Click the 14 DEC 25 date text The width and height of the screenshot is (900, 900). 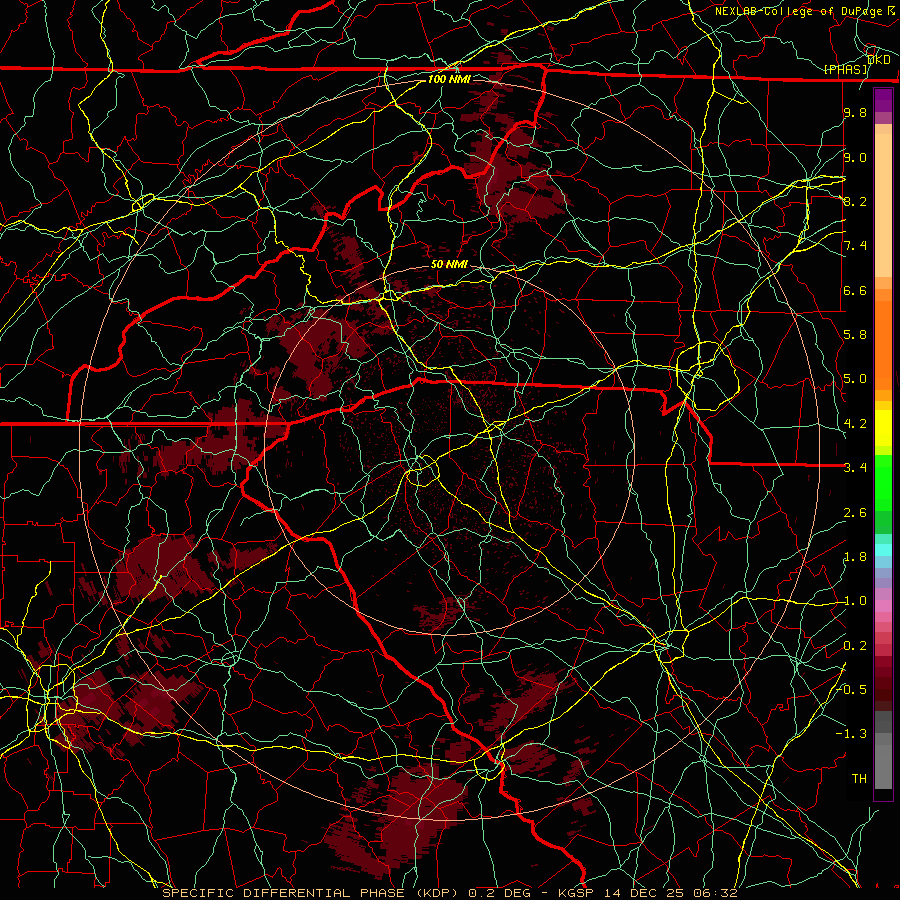pyautogui.click(x=646, y=893)
